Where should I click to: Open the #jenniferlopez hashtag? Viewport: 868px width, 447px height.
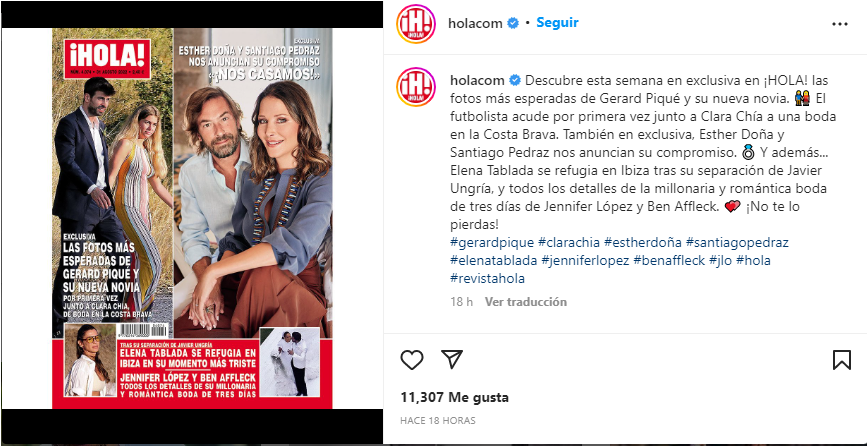[585, 260]
